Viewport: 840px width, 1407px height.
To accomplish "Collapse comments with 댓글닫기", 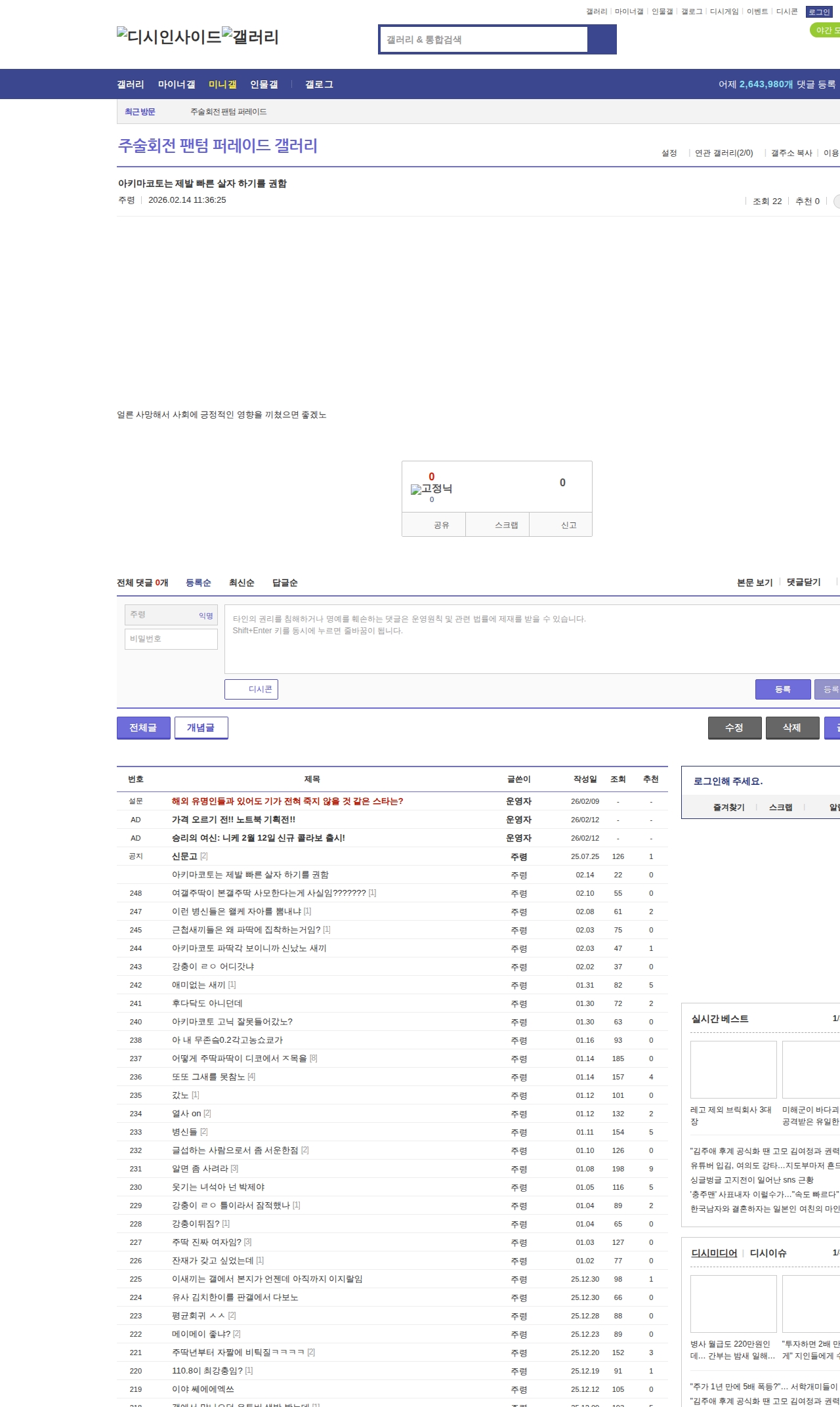I will (x=804, y=582).
